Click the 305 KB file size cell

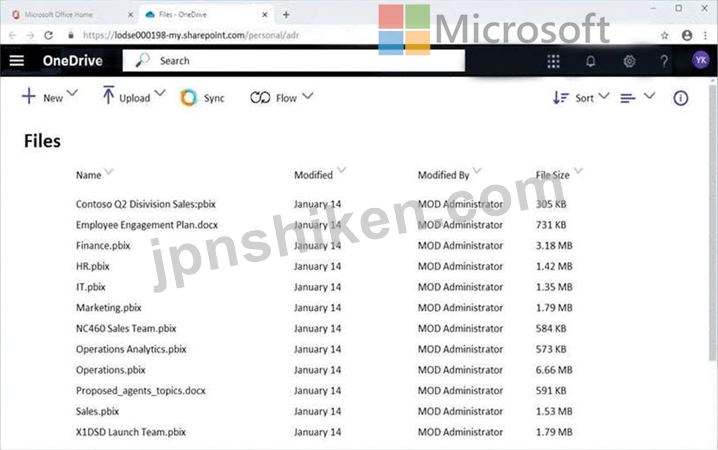click(551, 204)
